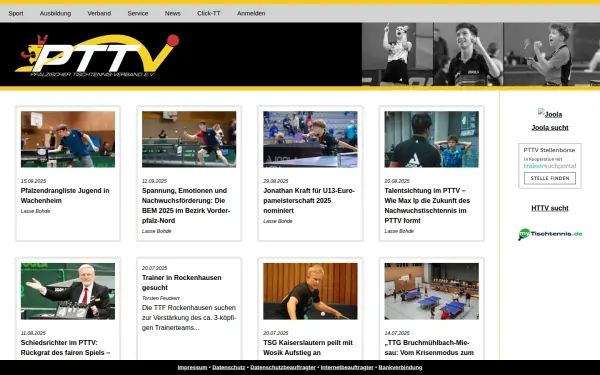
Task: Open the myTischtennis.de logo link
Action: [x=550, y=234]
